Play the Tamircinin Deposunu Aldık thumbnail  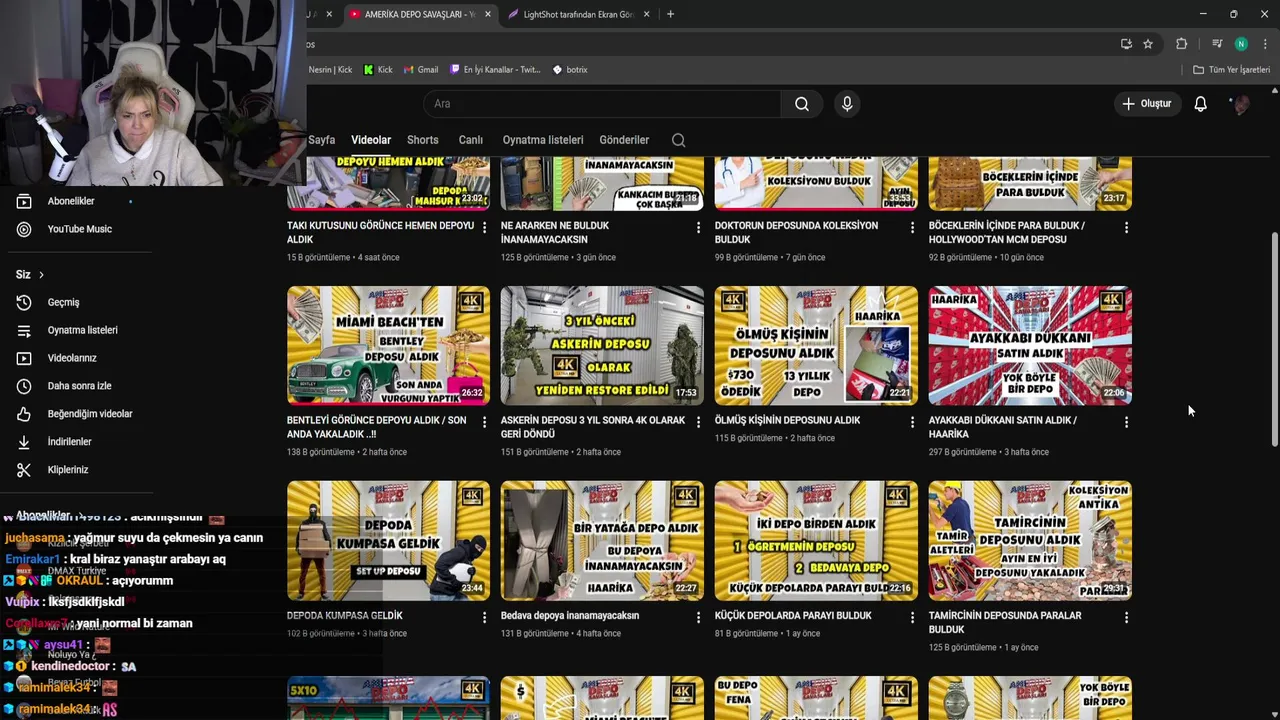coord(1030,540)
